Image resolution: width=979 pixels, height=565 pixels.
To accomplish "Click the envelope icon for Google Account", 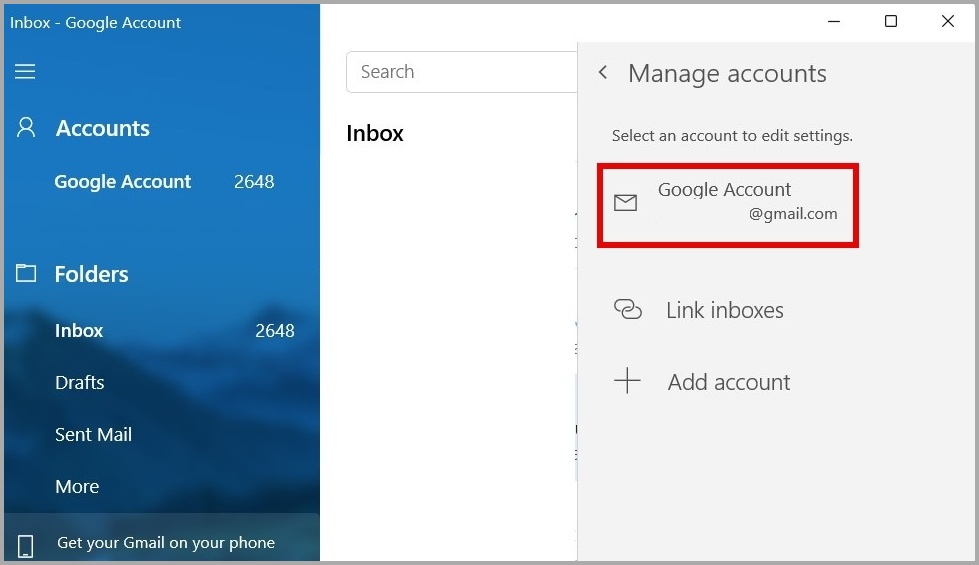I will (625, 202).
